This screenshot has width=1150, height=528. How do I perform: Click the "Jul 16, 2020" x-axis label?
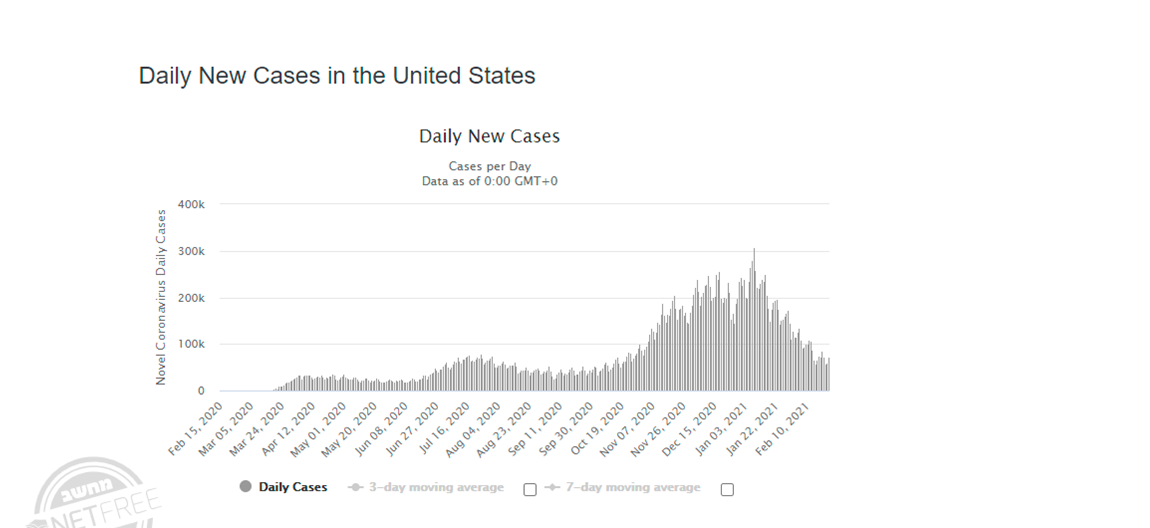pyautogui.click(x=445, y=430)
